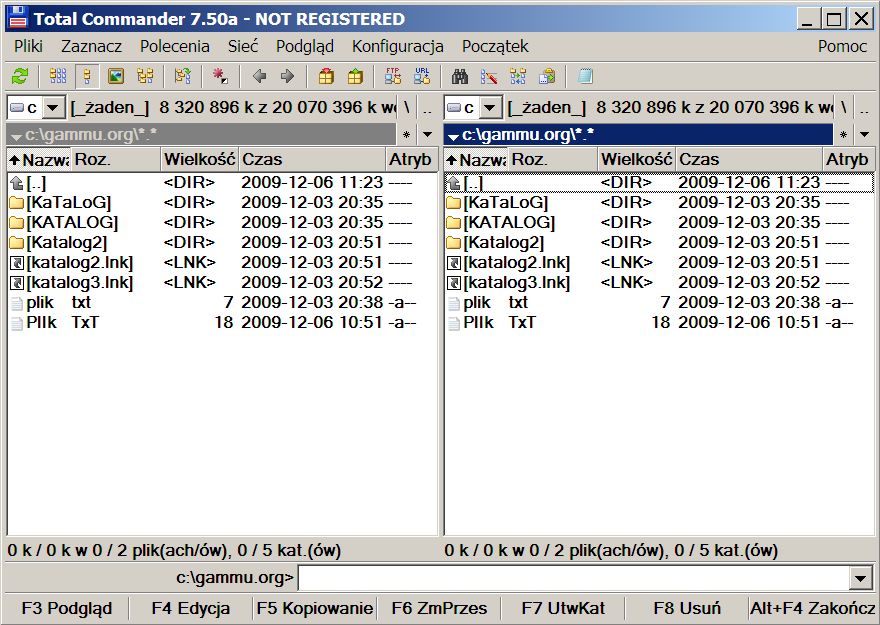
Task: Open Search files binoculars icon
Action: (460, 76)
